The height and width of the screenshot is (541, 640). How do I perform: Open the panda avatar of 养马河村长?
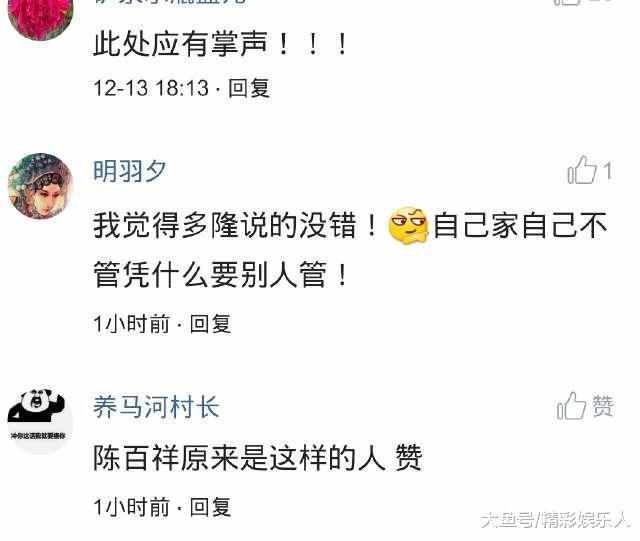tap(40, 421)
